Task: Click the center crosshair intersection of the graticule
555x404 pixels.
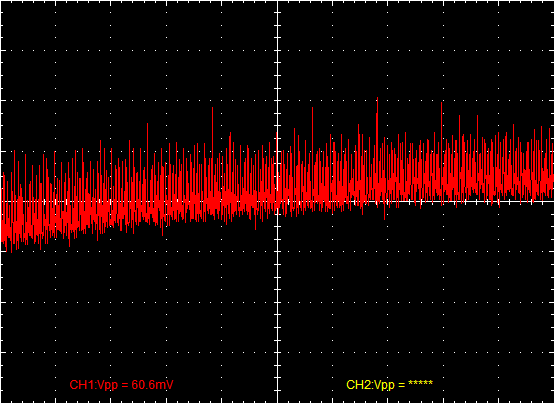Action: [277, 201]
